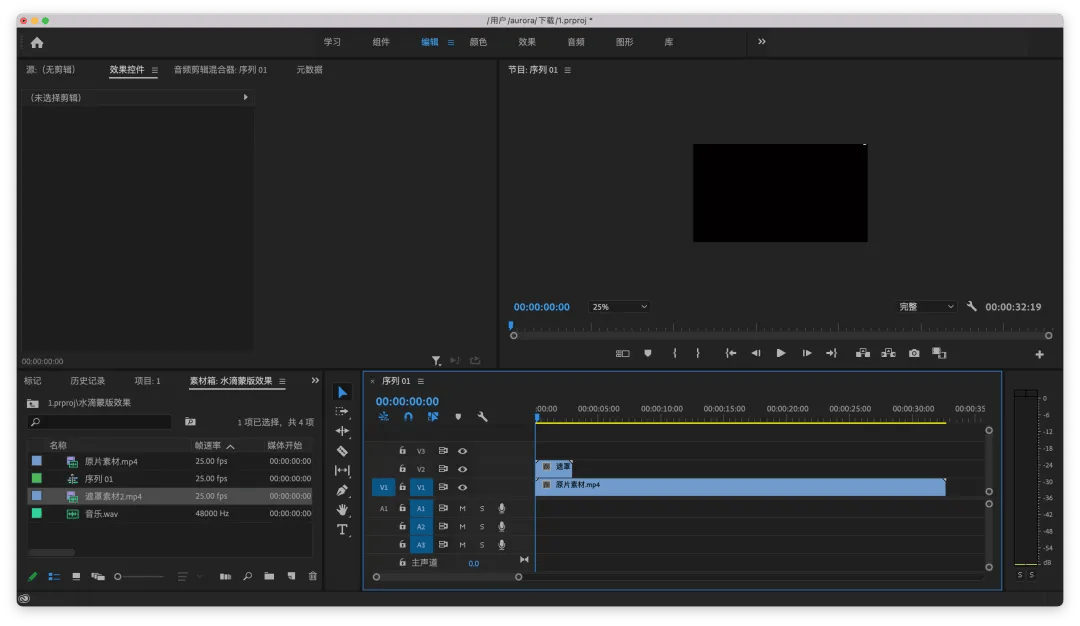Click the Mark In button
Viewport: 1080px width, 626px height.
point(674,353)
